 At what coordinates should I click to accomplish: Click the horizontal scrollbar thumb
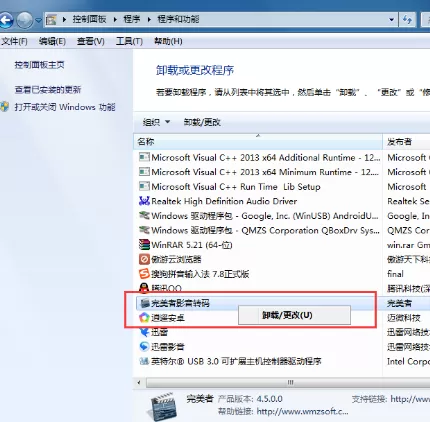coord(289,383)
